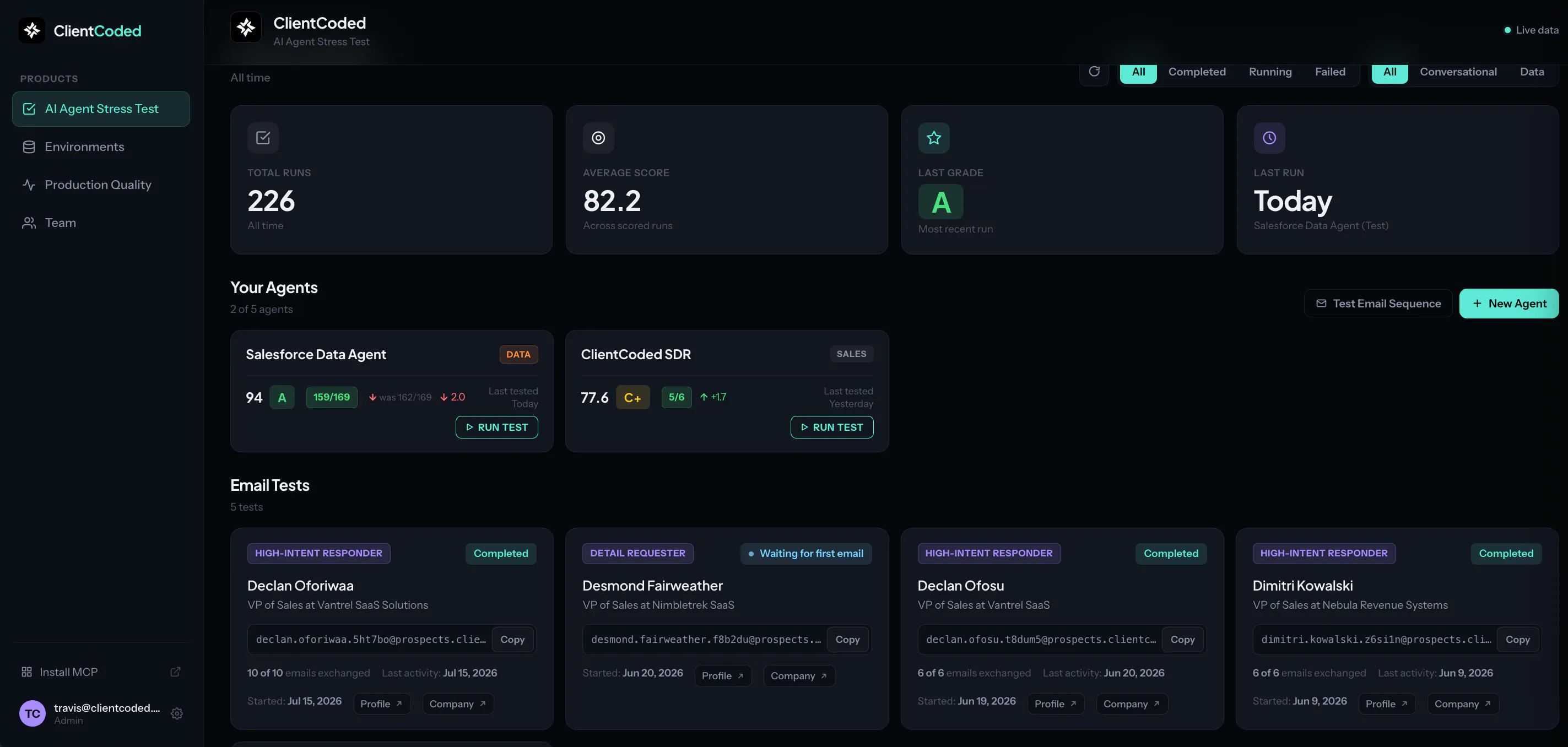Open Production Quality in the sidebar
Viewport: 1568px width, 747px height.
(101, 185)
